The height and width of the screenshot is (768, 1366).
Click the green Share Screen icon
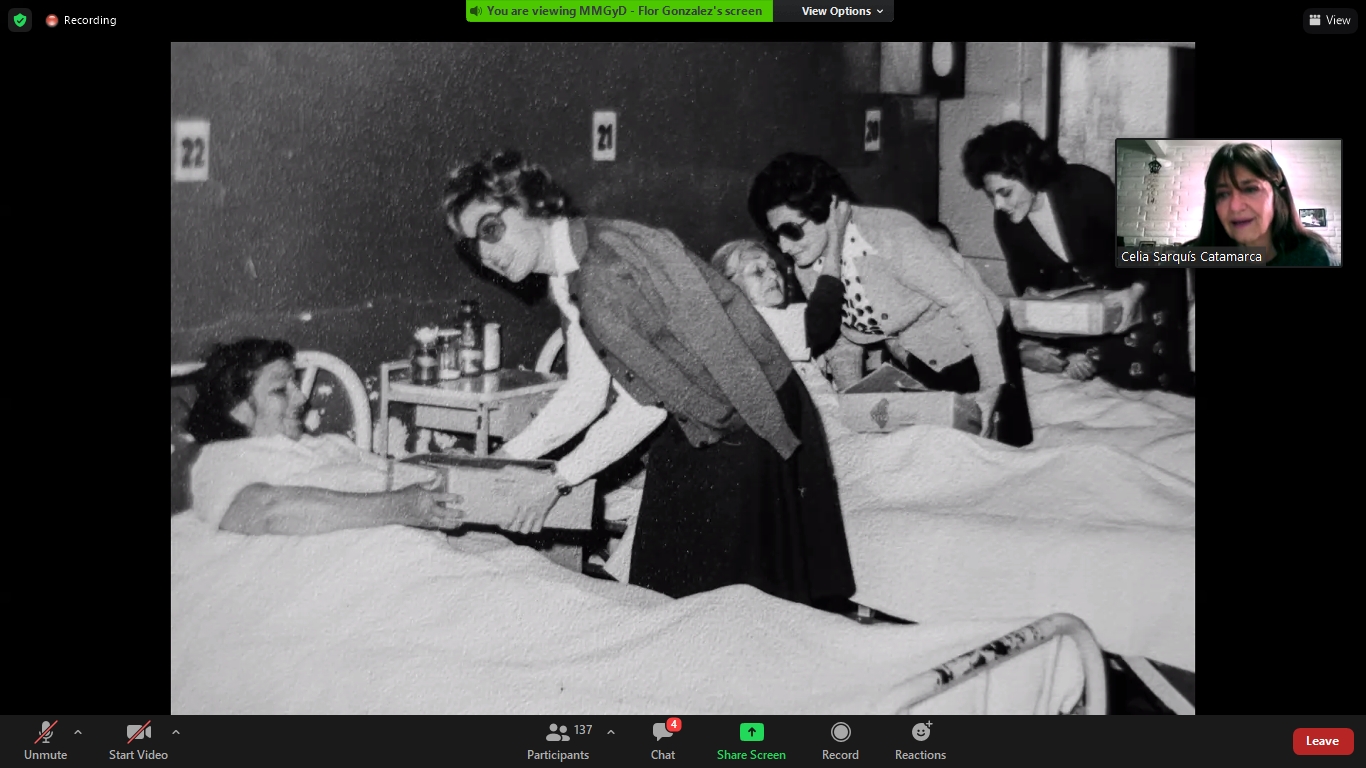[751, 733]
